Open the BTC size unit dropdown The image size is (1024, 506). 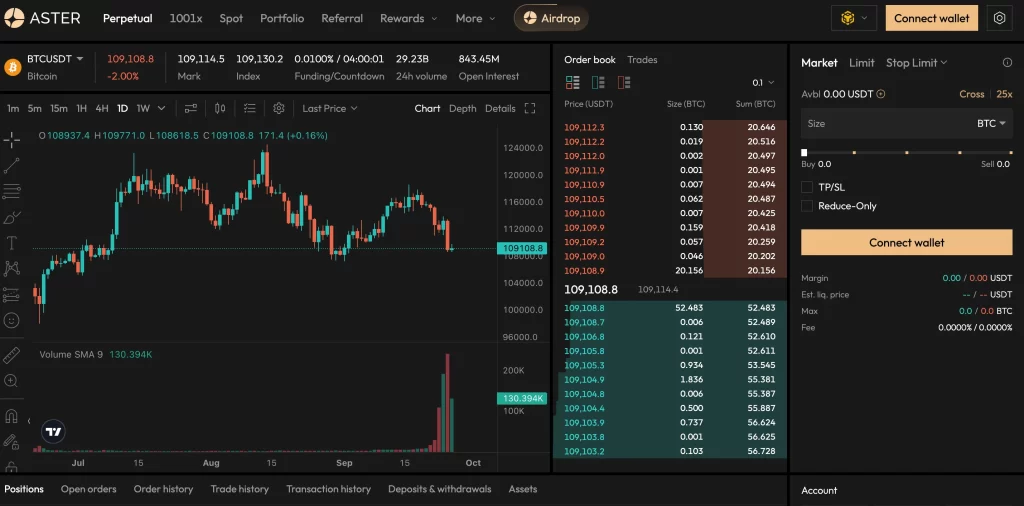pos(991,123)
